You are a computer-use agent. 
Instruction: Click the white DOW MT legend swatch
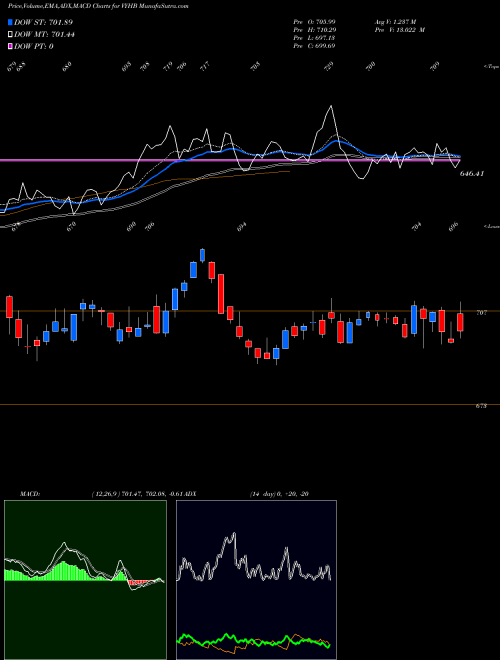pos(10,35)
